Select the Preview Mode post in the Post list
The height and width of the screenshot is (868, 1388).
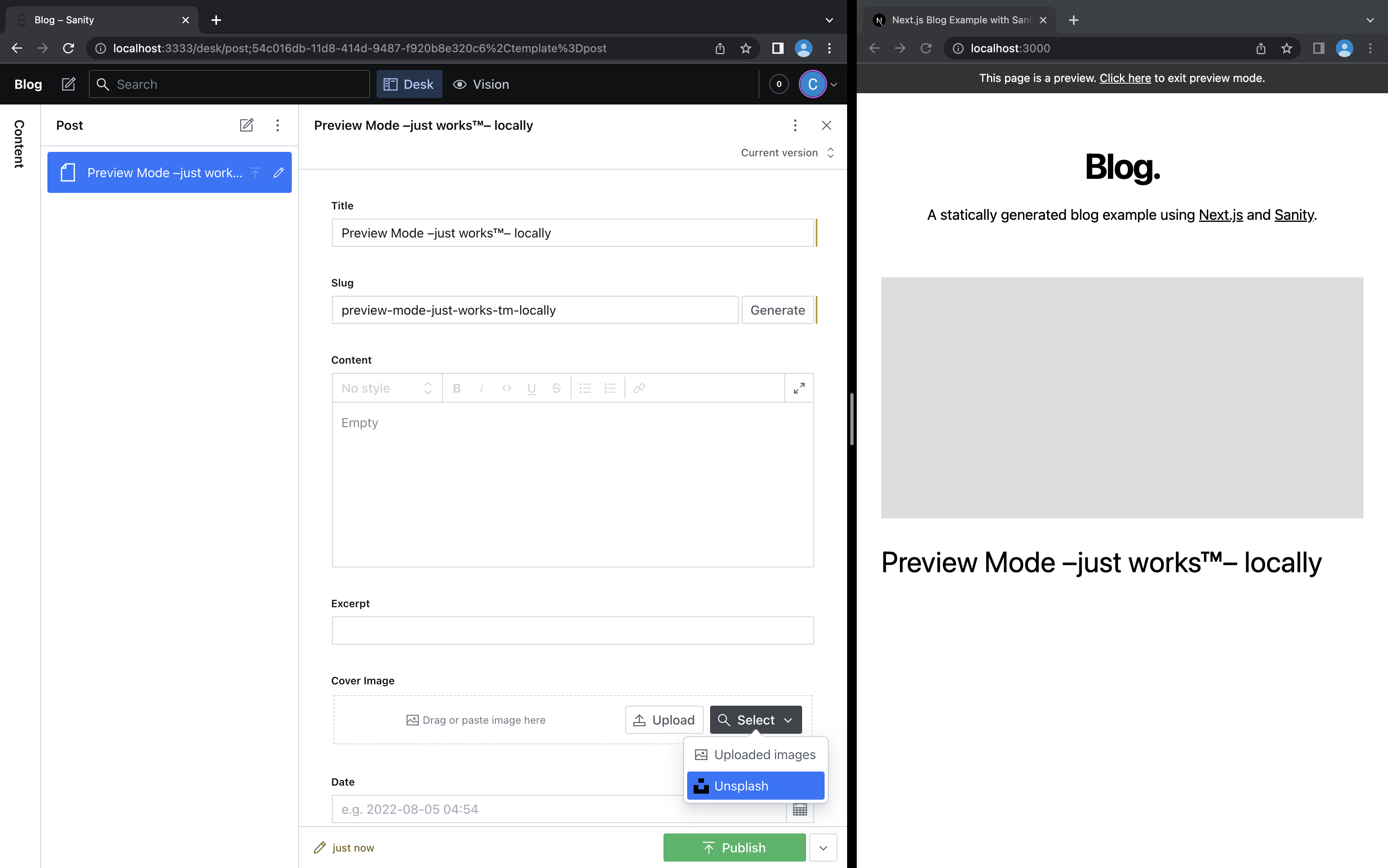(169, 172)
